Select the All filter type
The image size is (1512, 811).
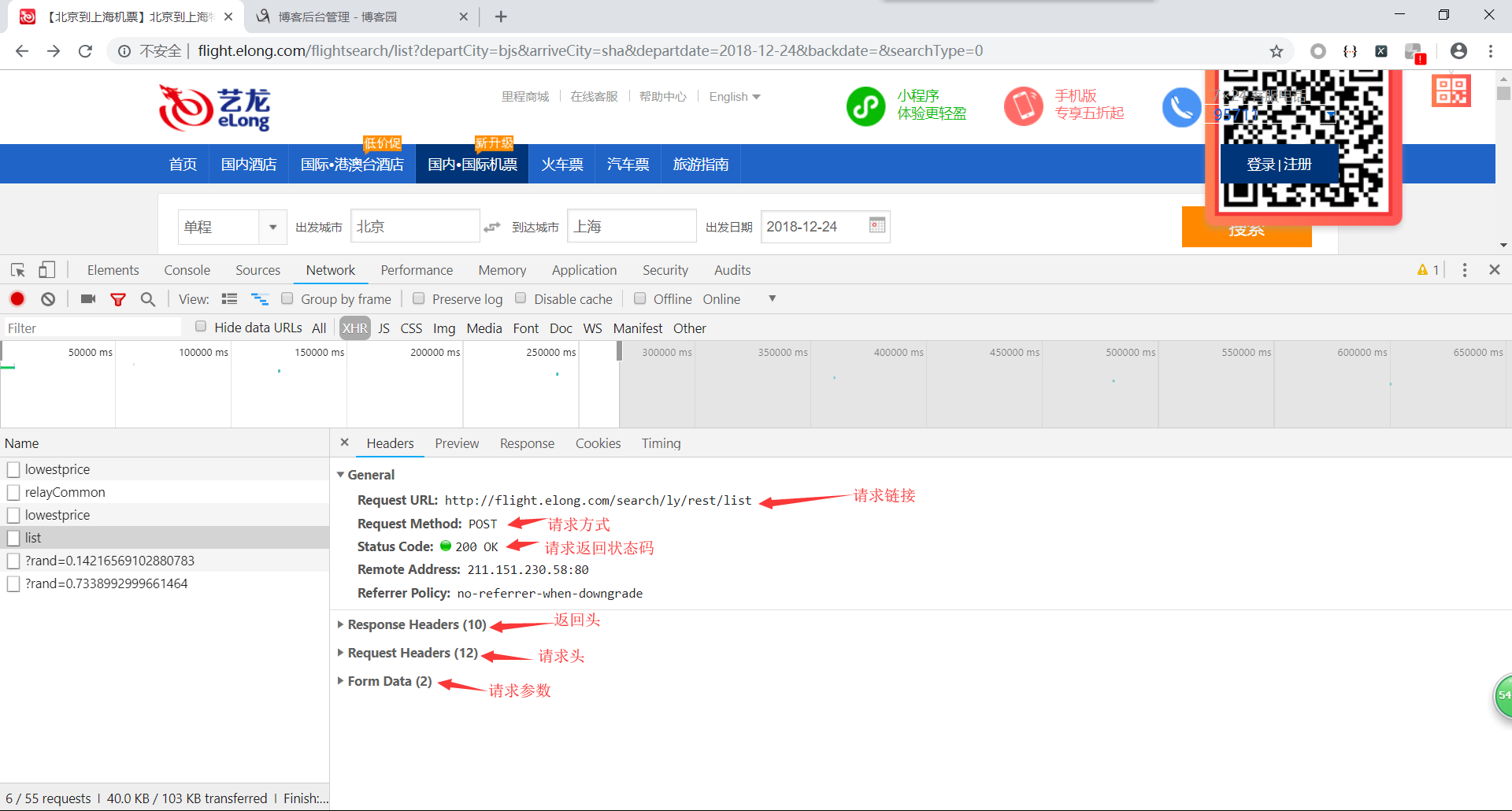(x=319, y=328)
